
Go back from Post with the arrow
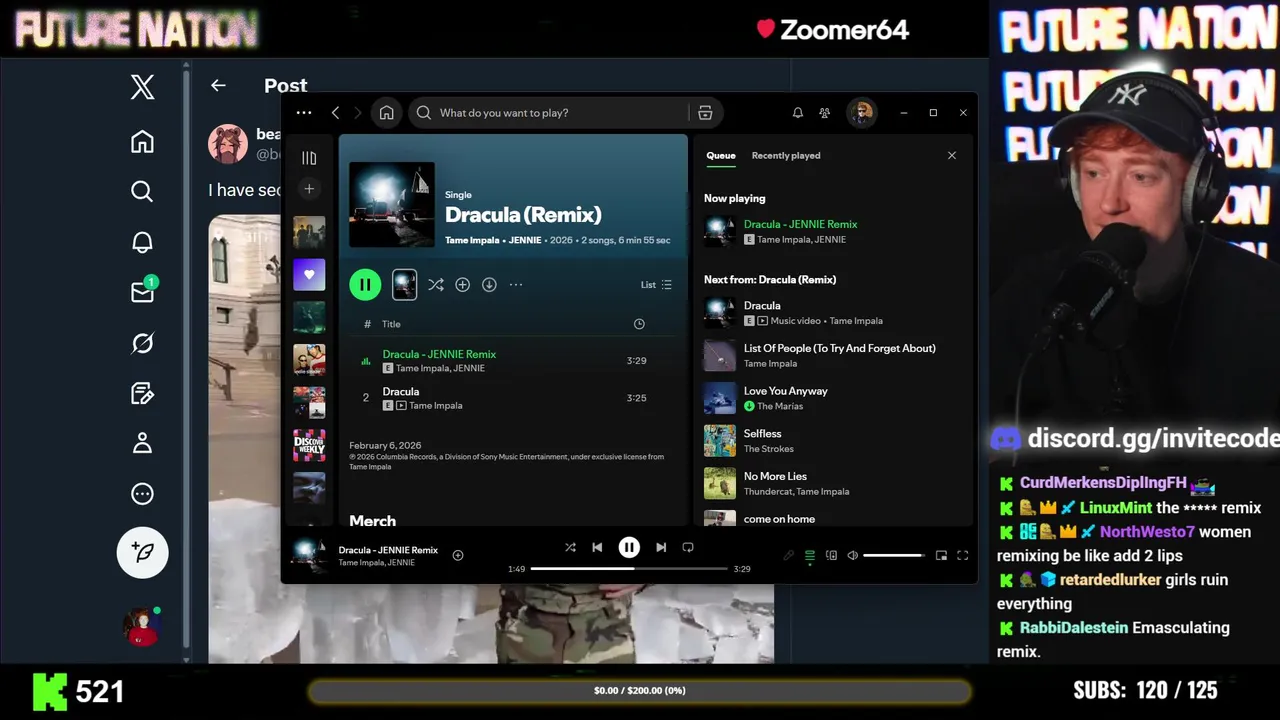218,86
